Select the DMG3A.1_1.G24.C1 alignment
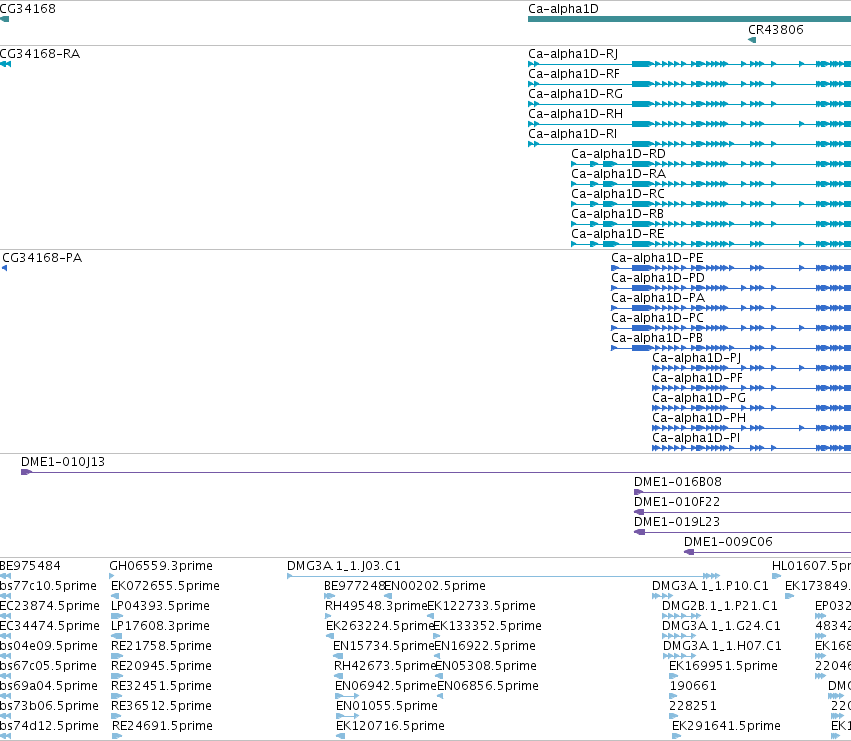Image resolution: width=851 pixels, height=741 pixels. click(679, 636)
